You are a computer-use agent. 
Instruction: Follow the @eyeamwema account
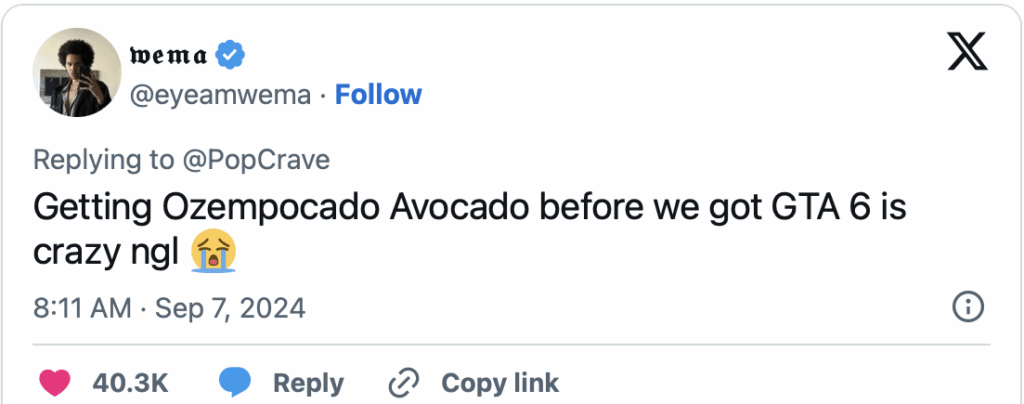click(378, 95)
